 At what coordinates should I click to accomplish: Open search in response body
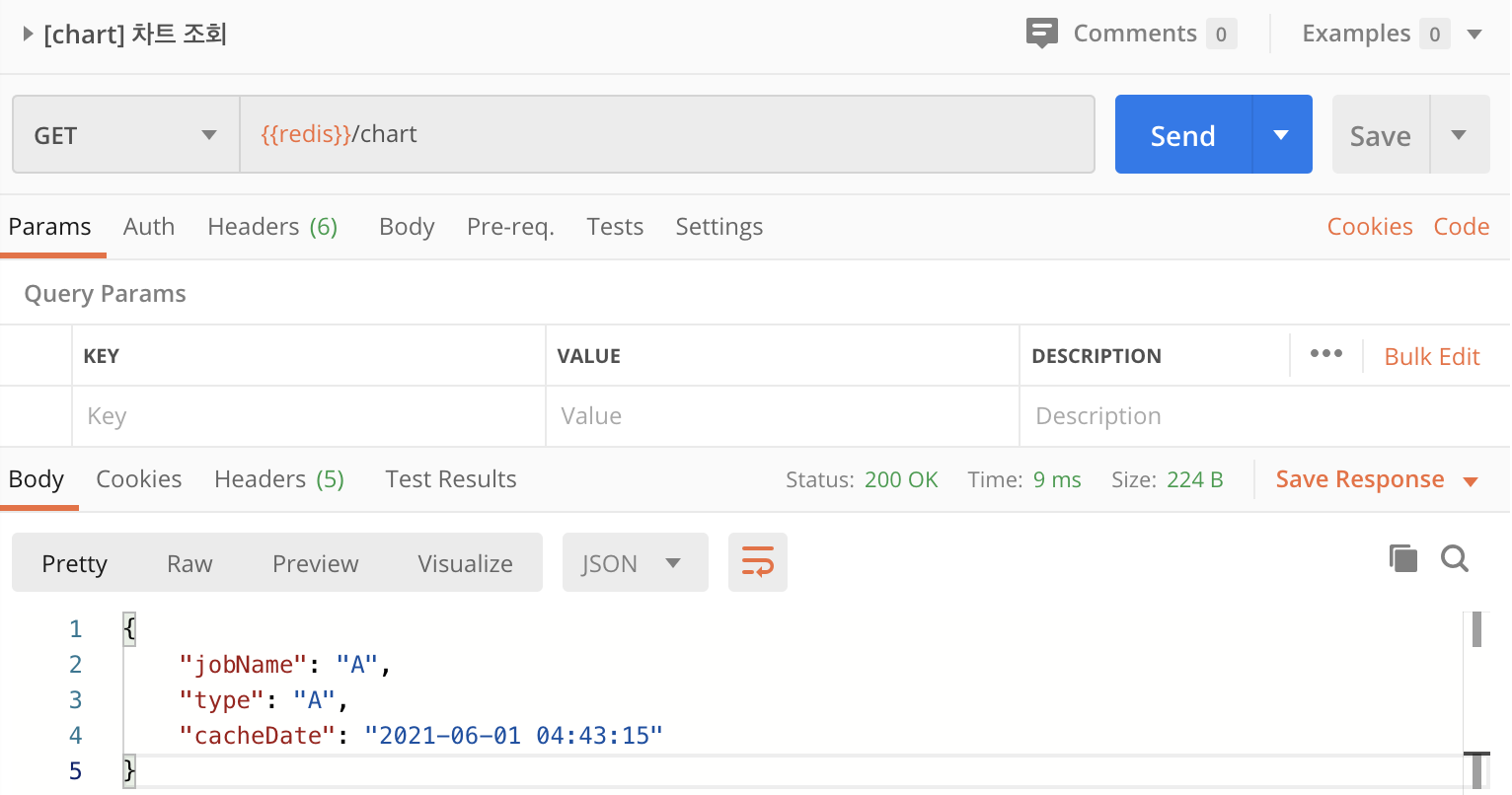point(1455,558)
